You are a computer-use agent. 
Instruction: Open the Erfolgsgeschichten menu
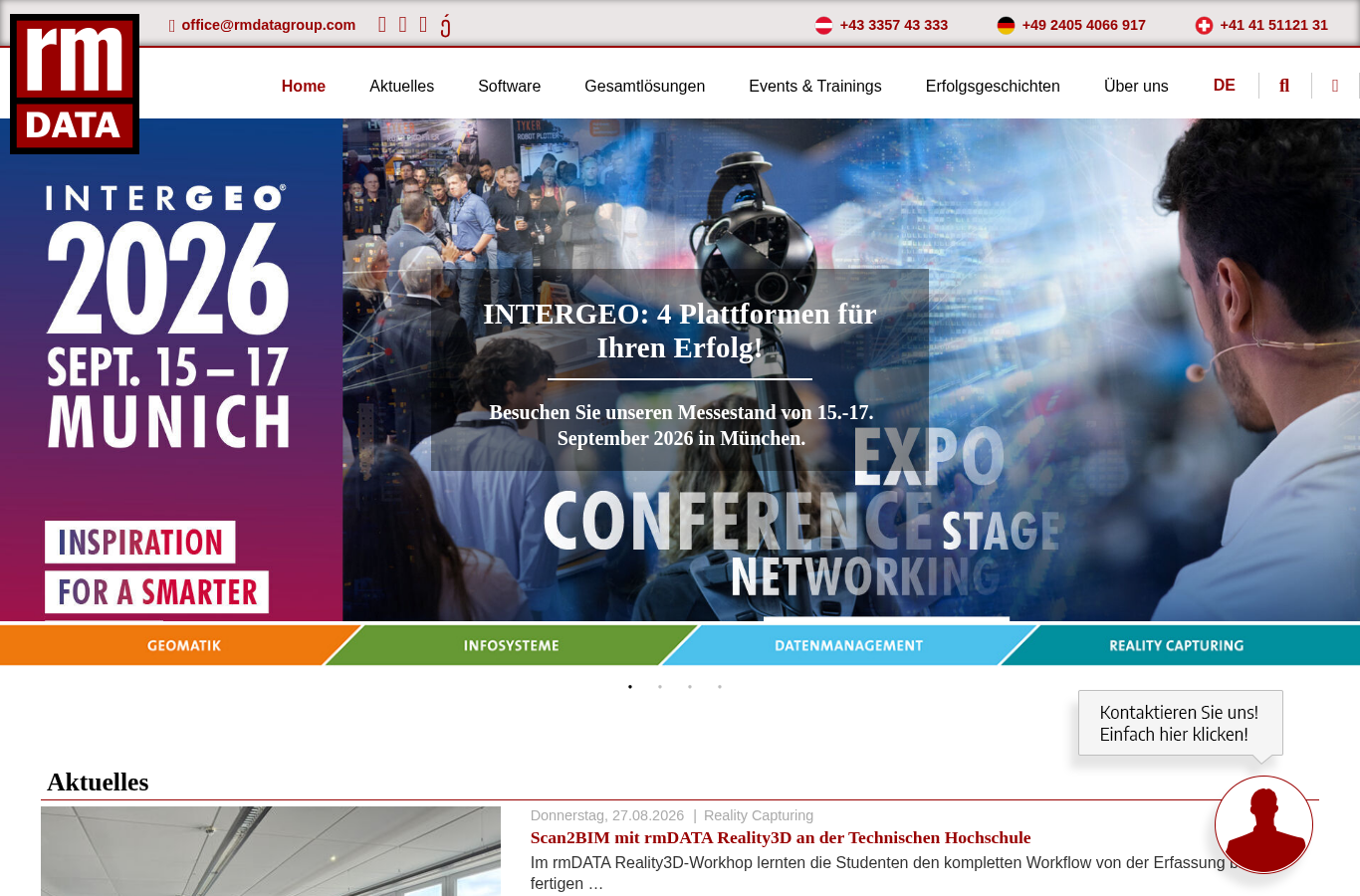pos(993,87)
